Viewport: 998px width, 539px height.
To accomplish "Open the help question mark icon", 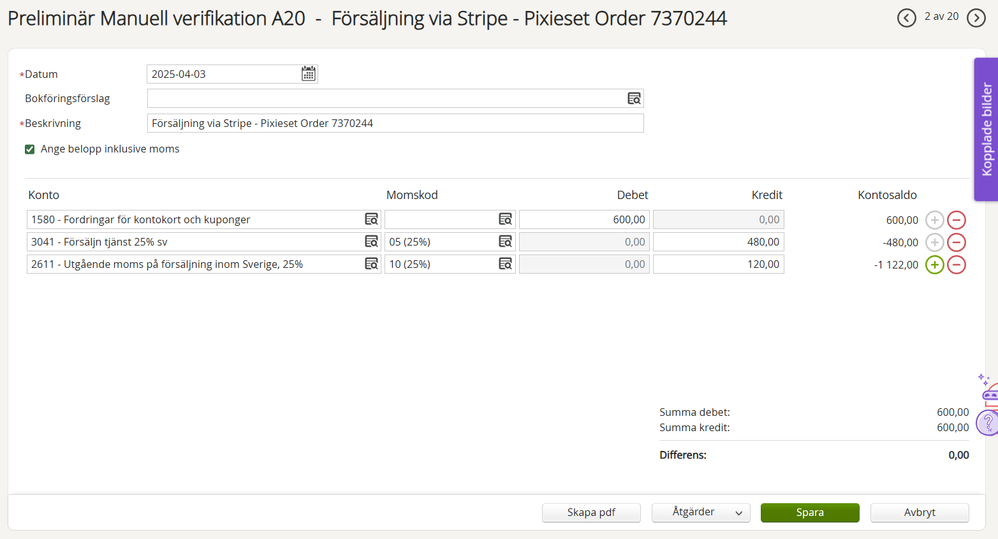I will (988, 423).
